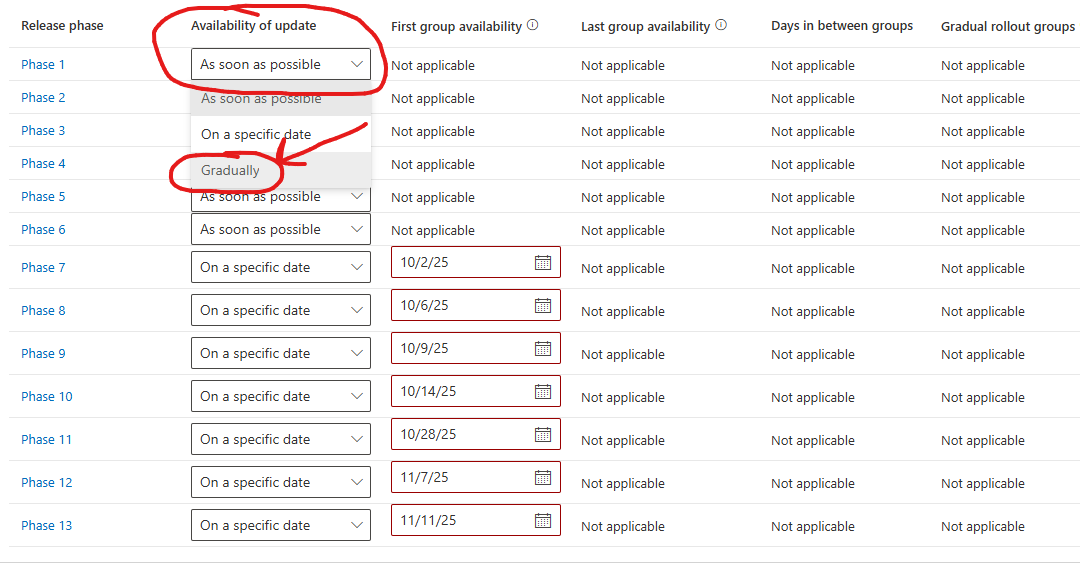
Task: Click calendar icon in Phase 9 row
Action: pos(543,348)
